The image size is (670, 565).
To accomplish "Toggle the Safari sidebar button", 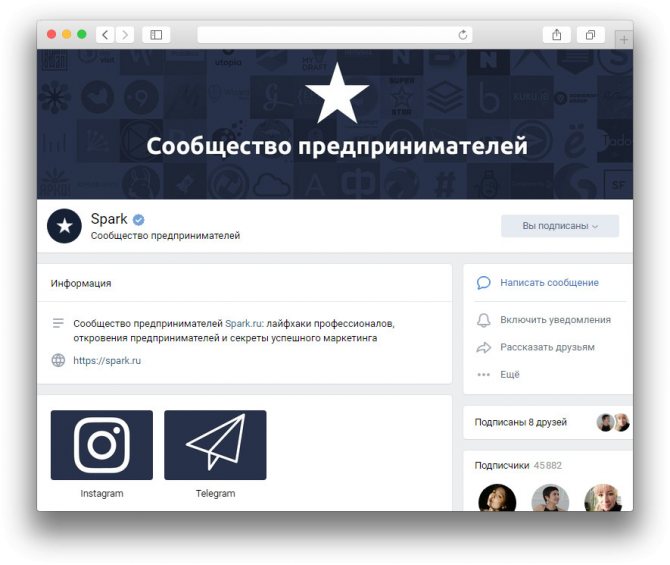I will click(156, 35).
